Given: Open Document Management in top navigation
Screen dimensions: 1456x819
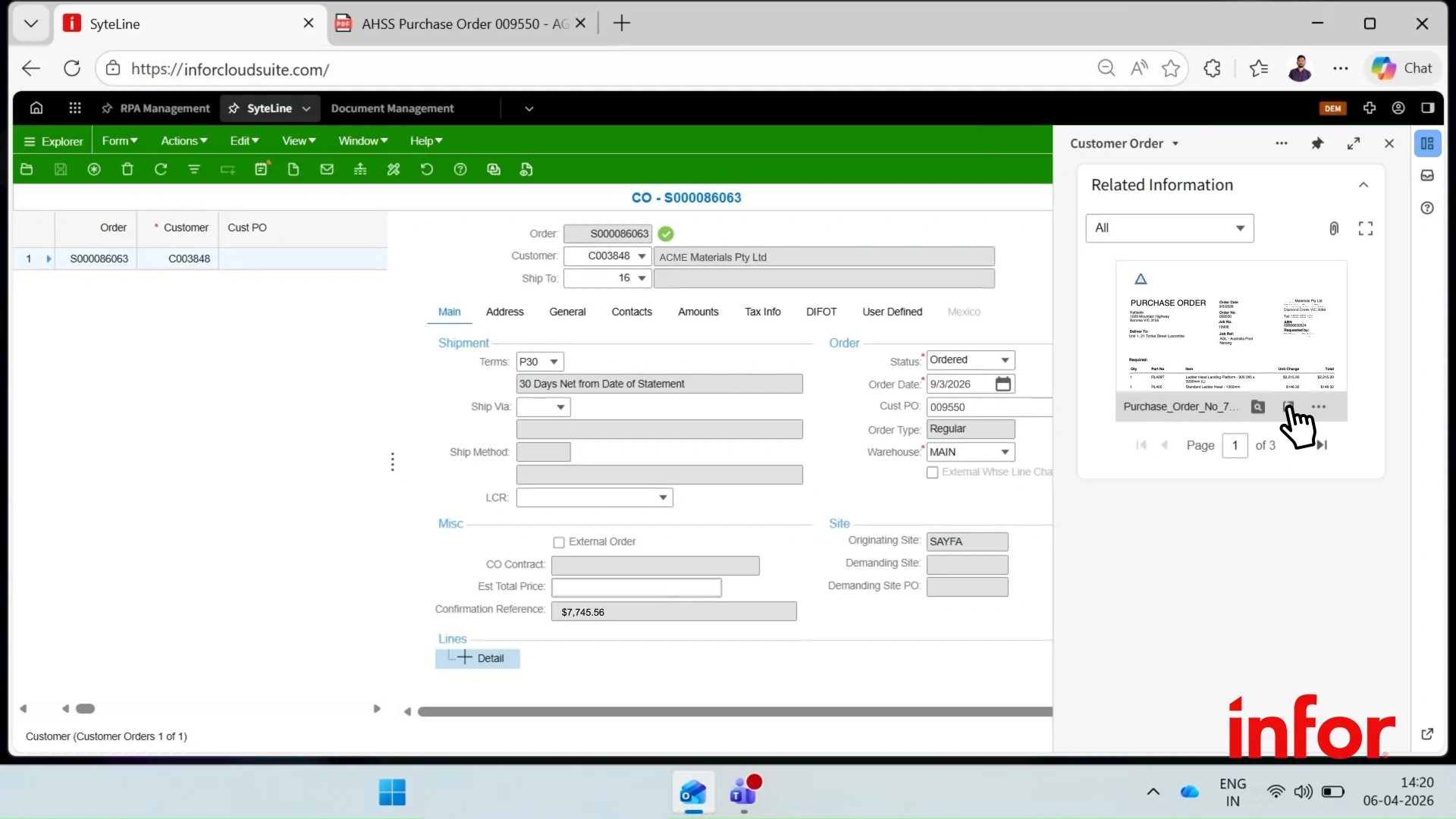Looking at the screenshot, I should coord(392,108).
